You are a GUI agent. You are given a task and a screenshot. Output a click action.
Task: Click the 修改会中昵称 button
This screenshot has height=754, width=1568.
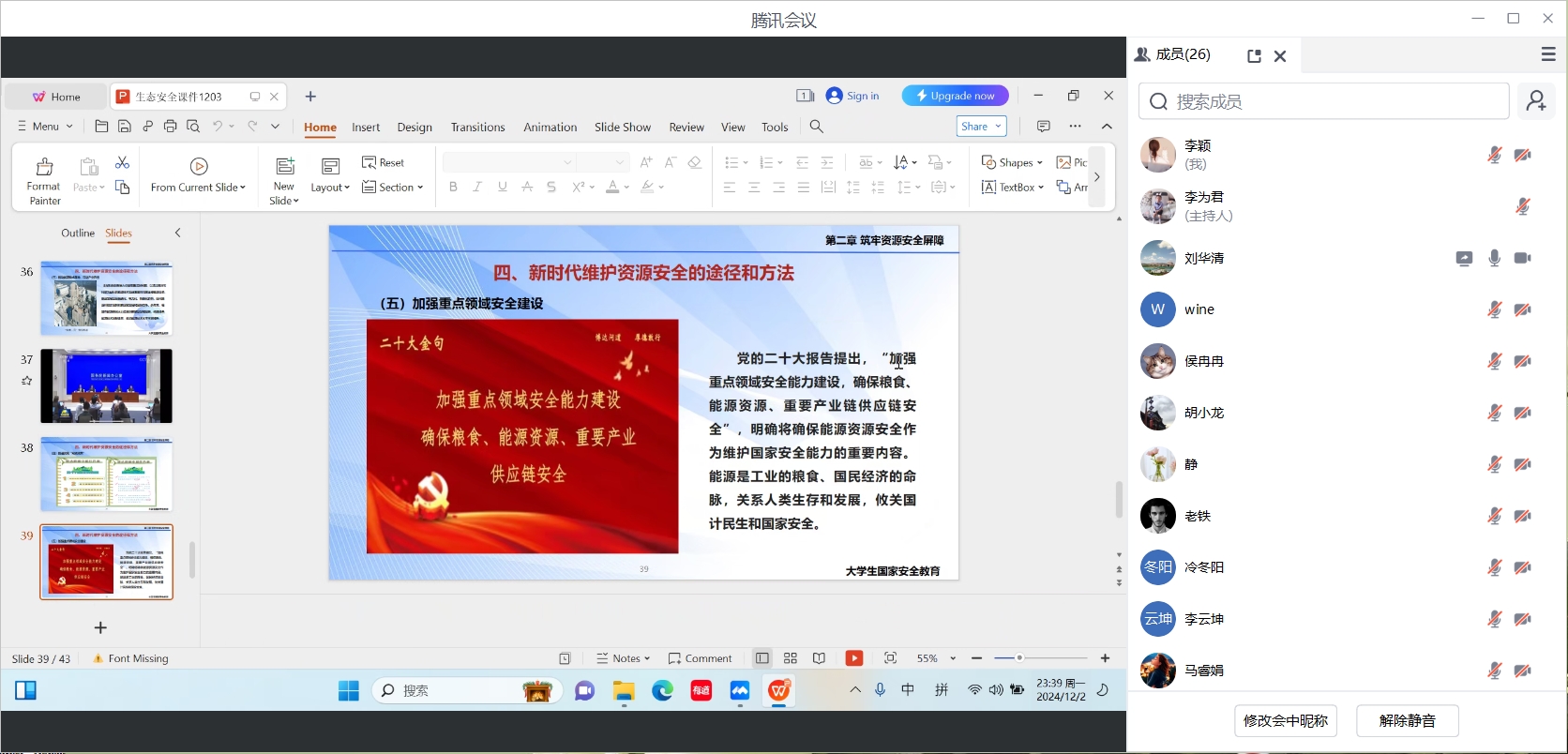(1285, 720)
